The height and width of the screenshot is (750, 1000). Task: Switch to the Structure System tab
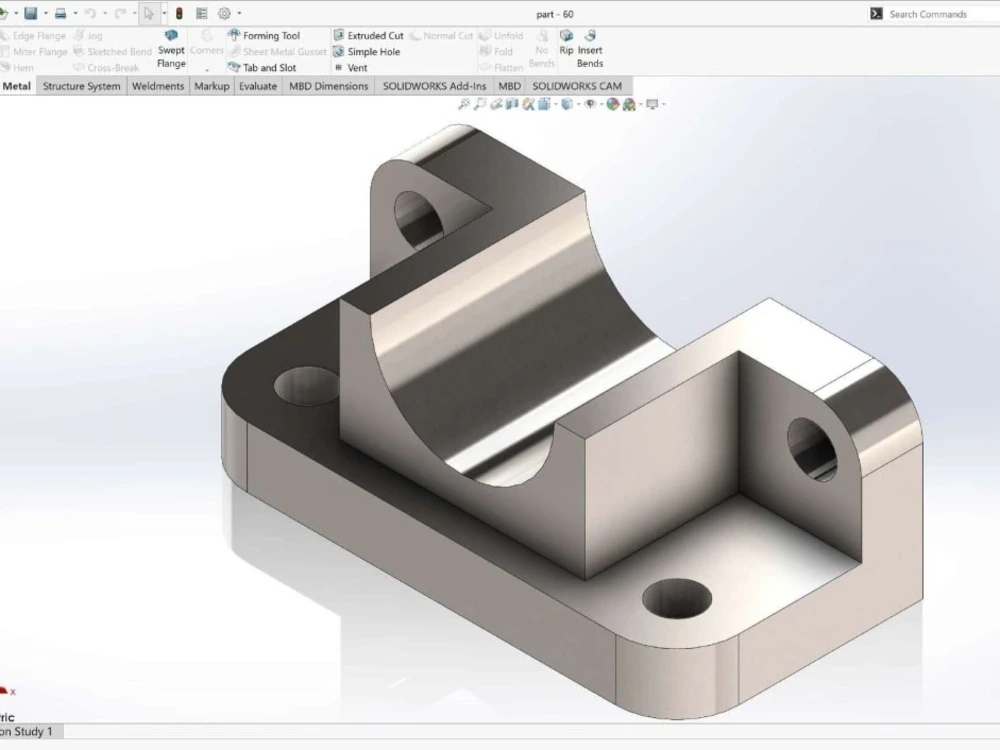coord(82,86)
